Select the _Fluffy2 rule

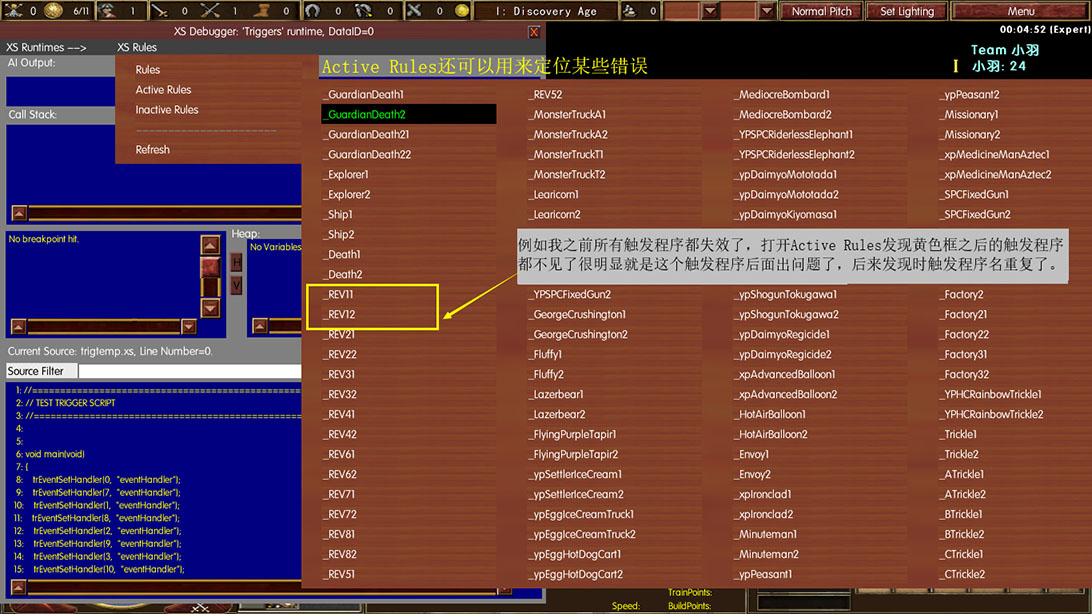(x=547, y=375)
